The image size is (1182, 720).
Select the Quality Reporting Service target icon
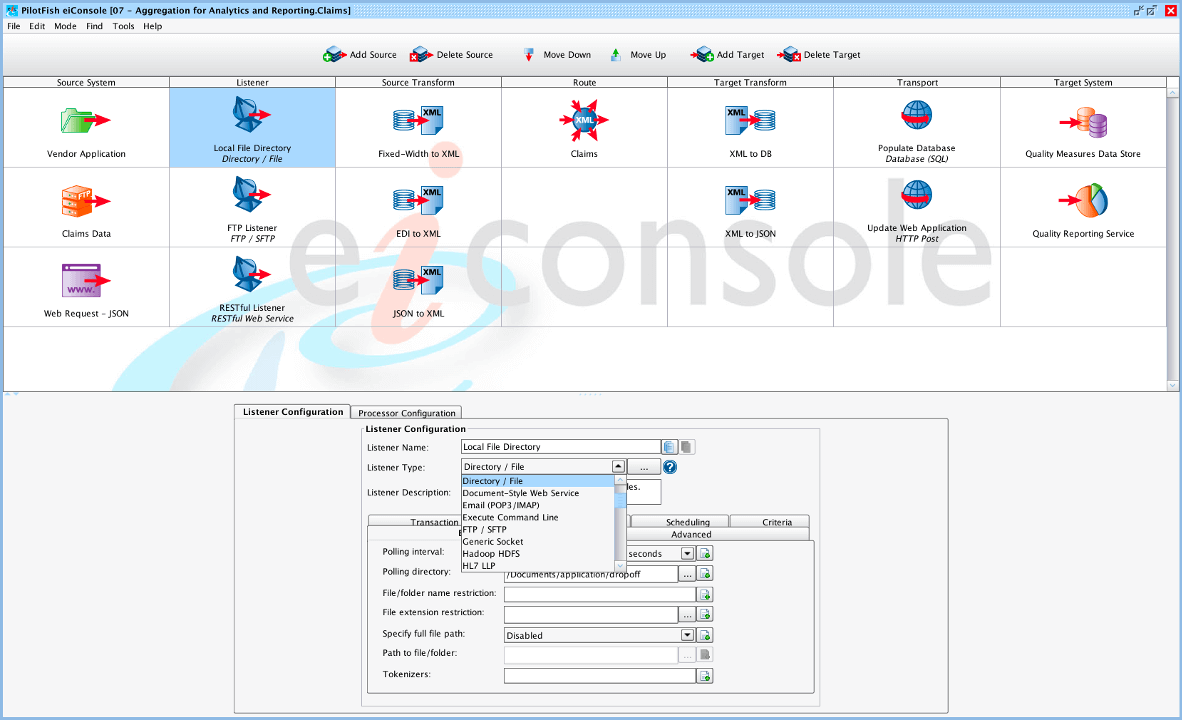click(x=1083, y=201)
